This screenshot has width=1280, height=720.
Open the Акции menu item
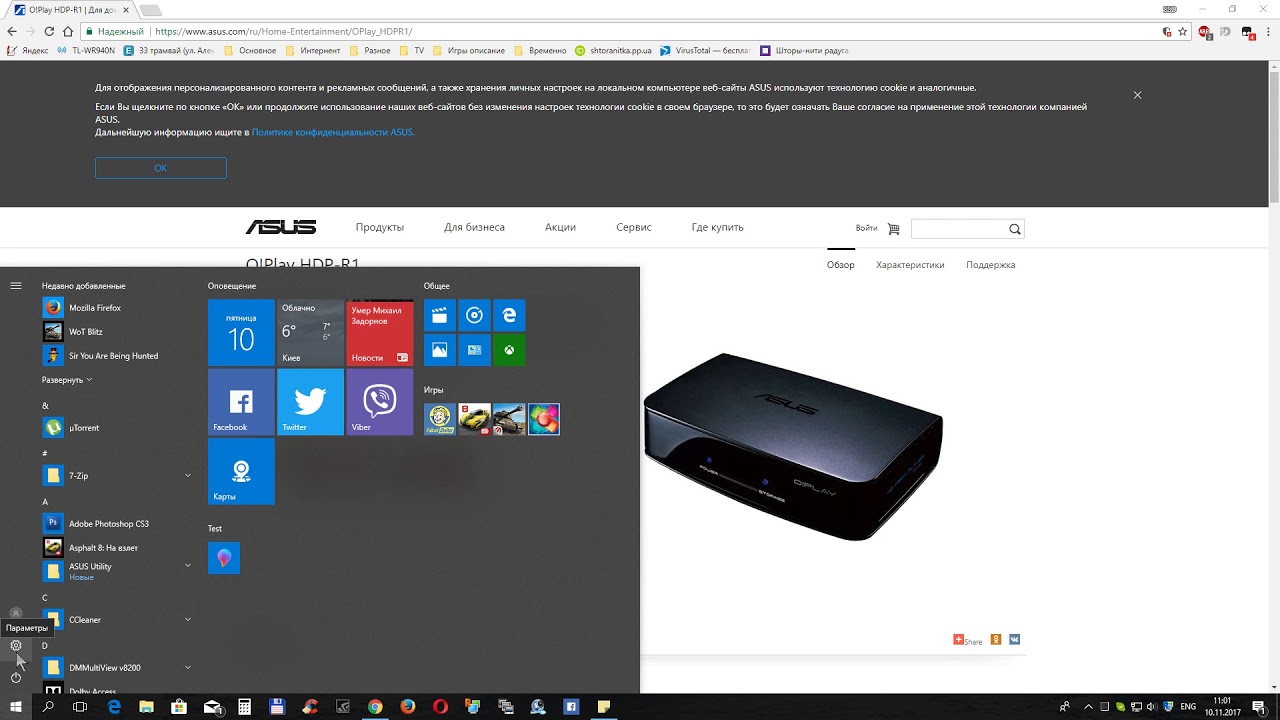560,227
